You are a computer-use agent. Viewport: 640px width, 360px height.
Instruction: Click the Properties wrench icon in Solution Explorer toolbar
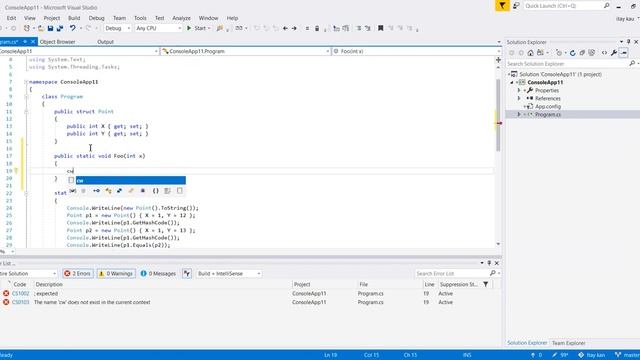tap(613, 53)
